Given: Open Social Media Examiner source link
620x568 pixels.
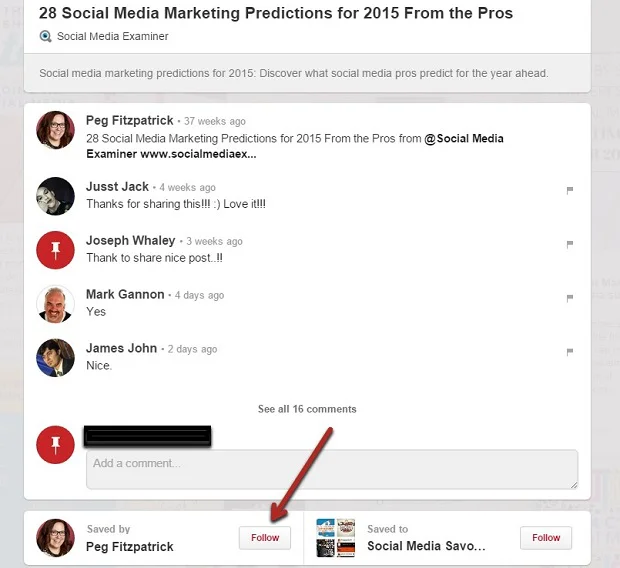Looking at the screenshot, I should [x=112, y=37].
